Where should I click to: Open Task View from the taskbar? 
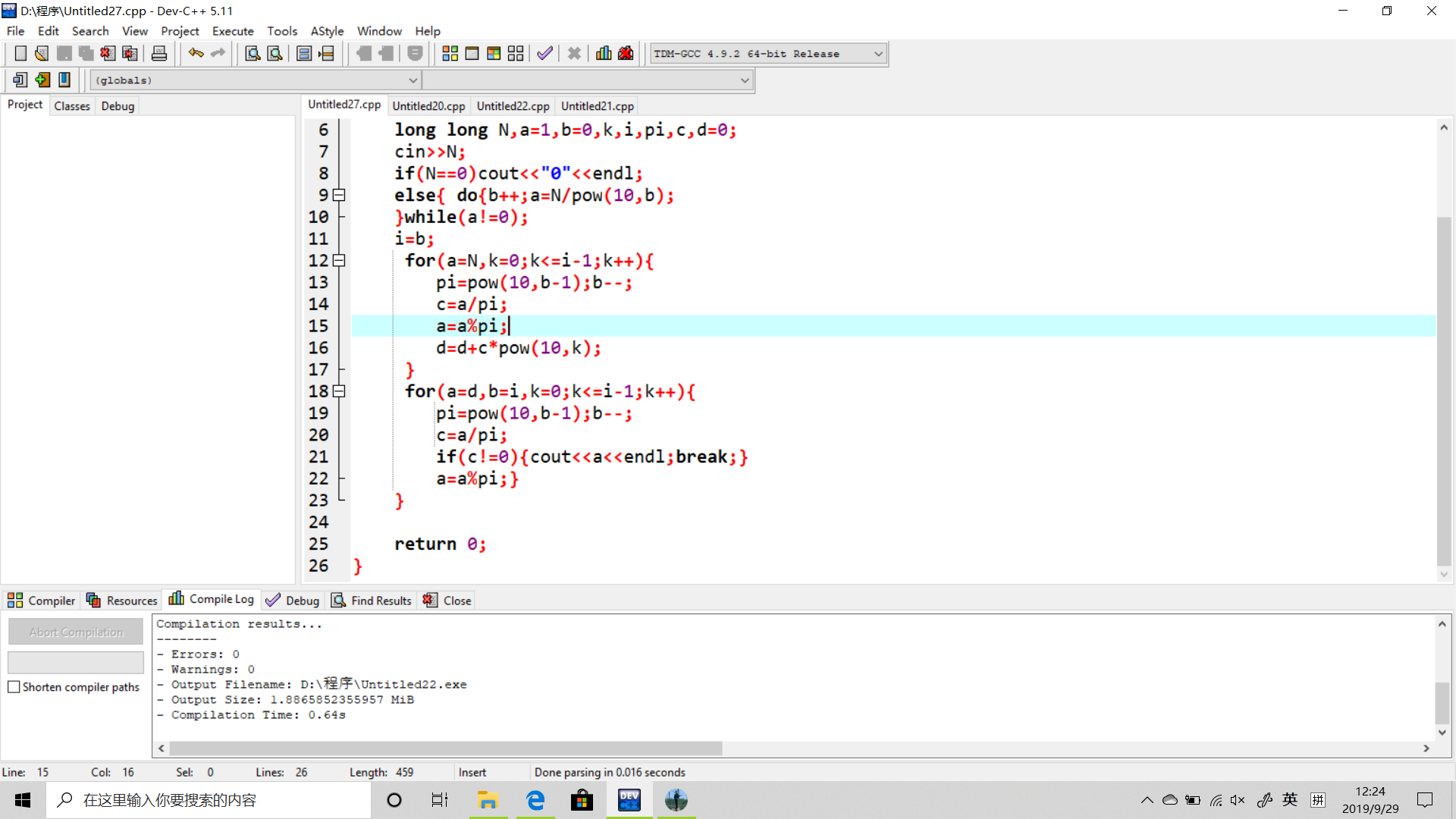(440, 800)
